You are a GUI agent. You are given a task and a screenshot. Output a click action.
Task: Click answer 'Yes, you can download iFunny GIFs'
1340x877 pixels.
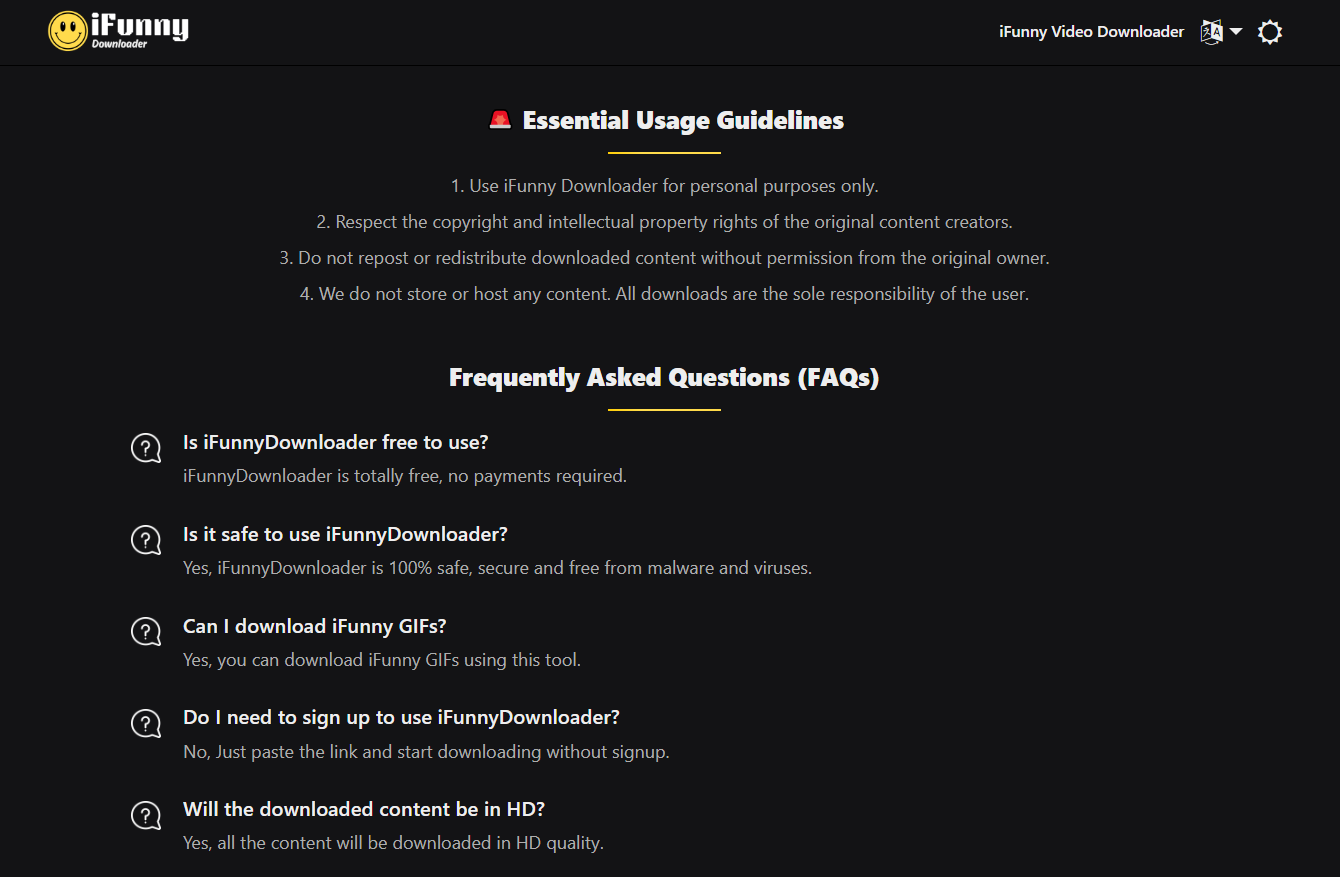(382, 660)
